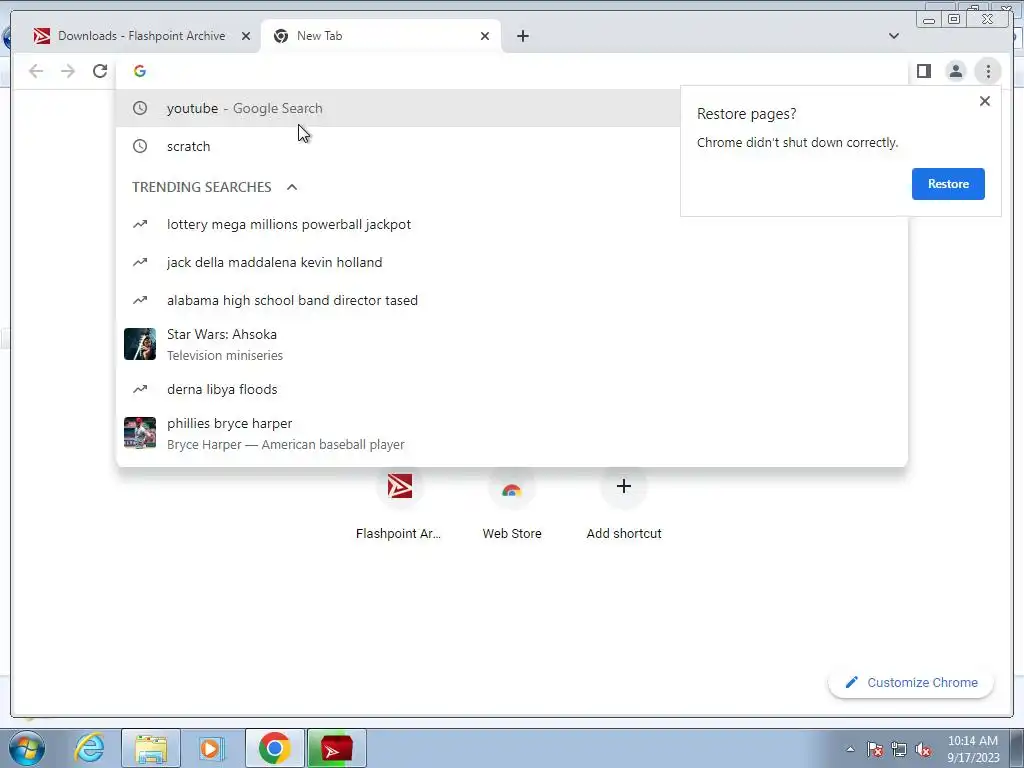Open the side panel icon

pos(923,71)
